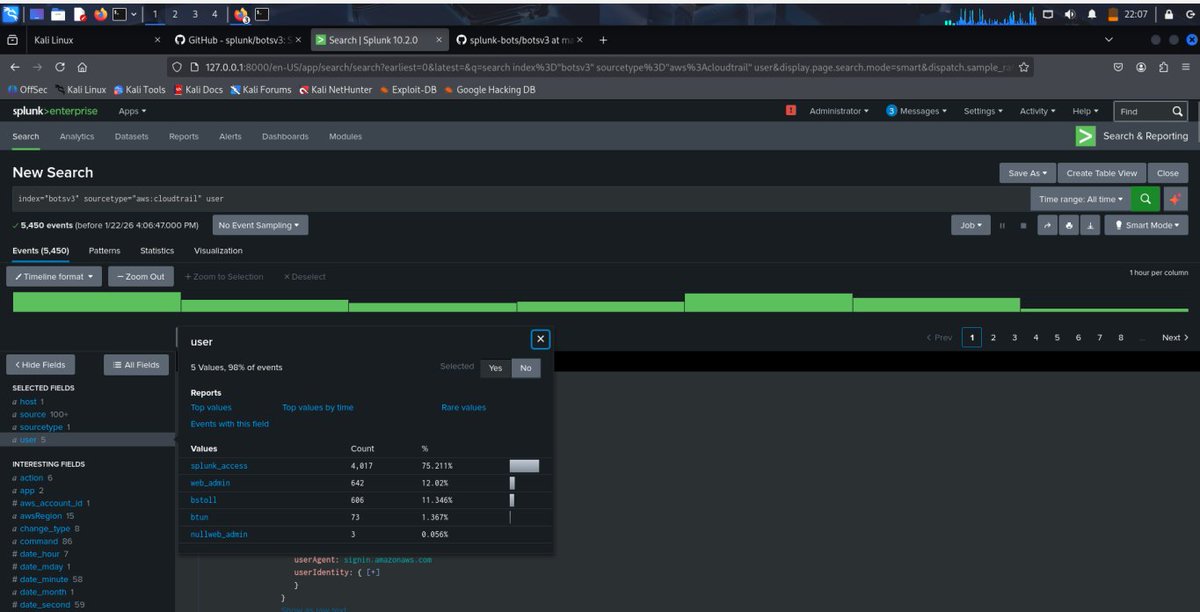Open the Firefox application menu
Screen dimensions: 1200x612
pyautogui.click(x=1186, y=67)
